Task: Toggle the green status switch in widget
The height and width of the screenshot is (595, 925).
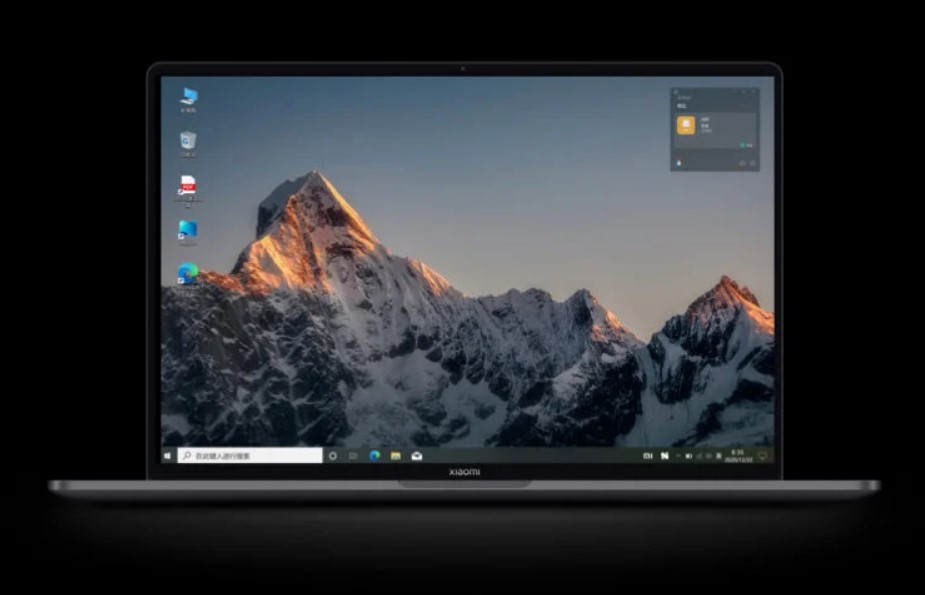Action: (x=745, y=145)
